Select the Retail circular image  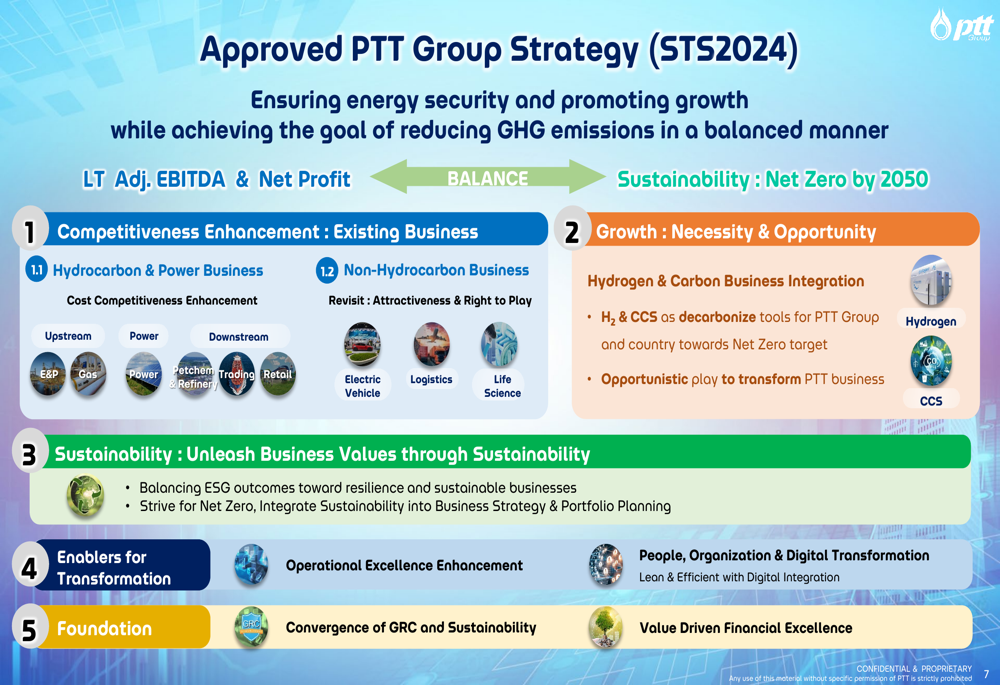[277, 374]
